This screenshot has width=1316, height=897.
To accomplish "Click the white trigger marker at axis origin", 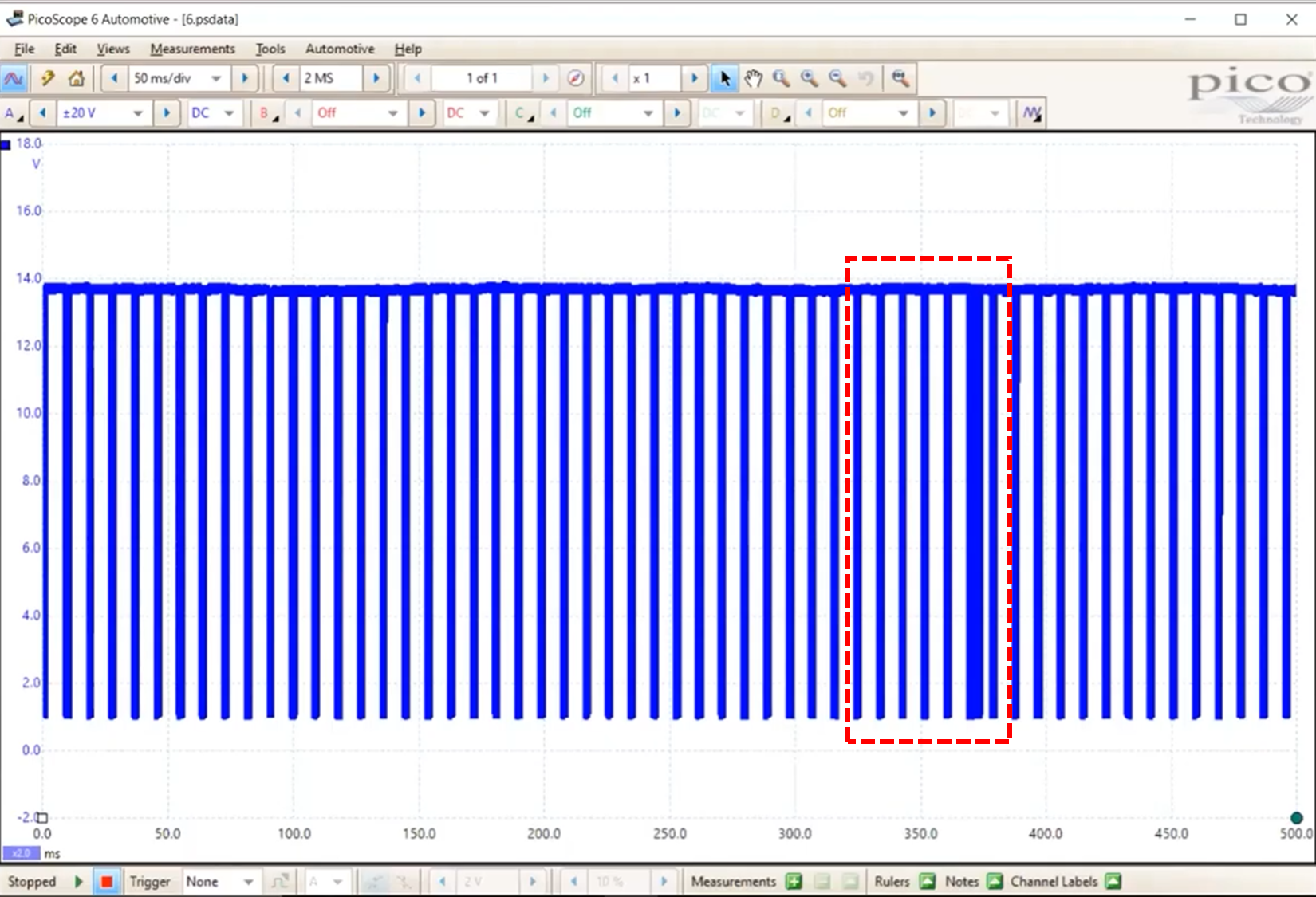I will click(x=42, y=817).
